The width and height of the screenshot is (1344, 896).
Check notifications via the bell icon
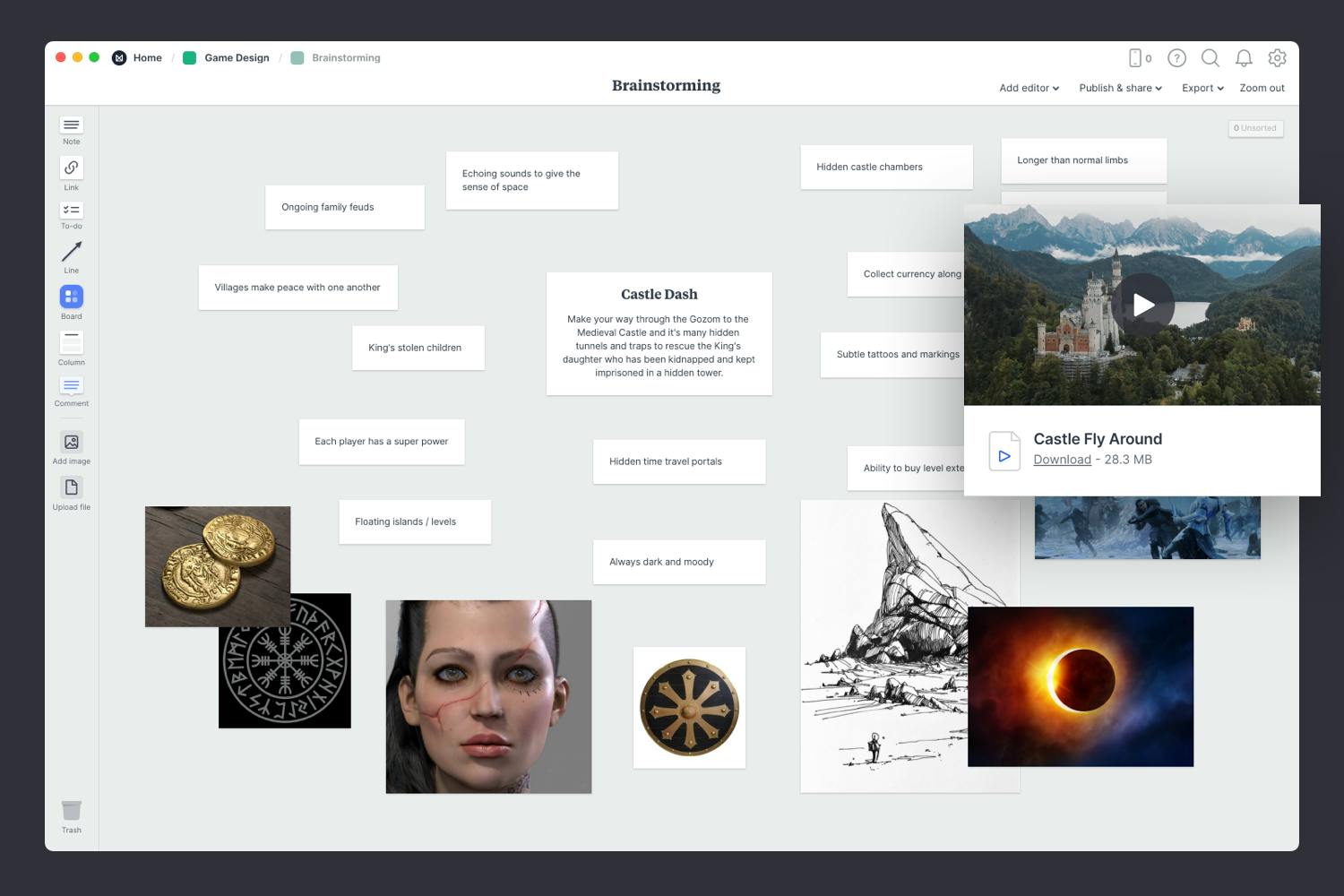tap(1244, 57)
